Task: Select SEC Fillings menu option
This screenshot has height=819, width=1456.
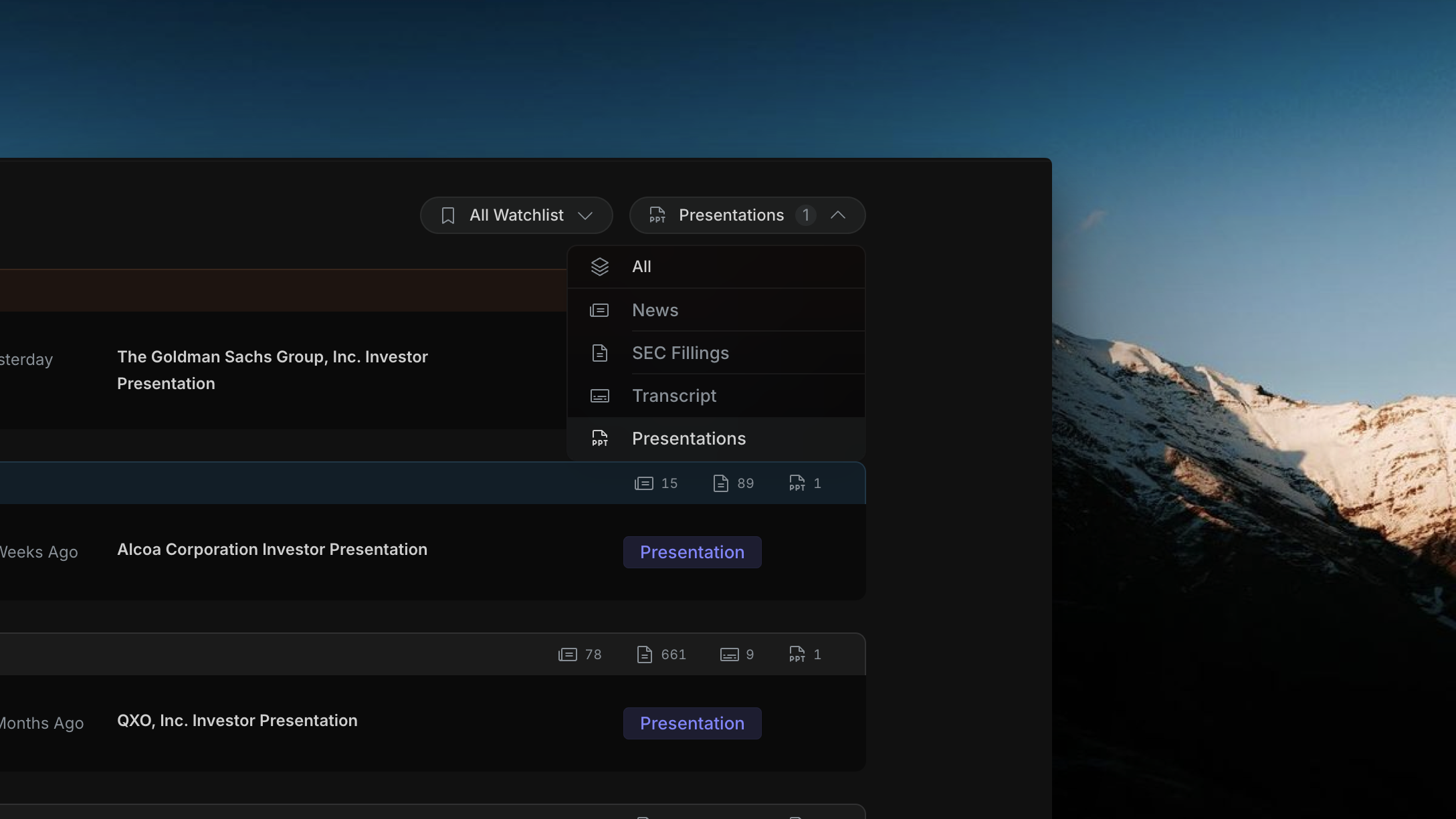Action: tap(716, 353)
